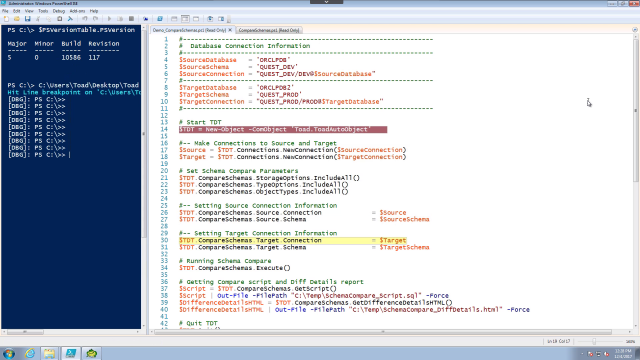640x360 pixels.
Task: Open the Add-ons menu
Action: coord(77,11)
